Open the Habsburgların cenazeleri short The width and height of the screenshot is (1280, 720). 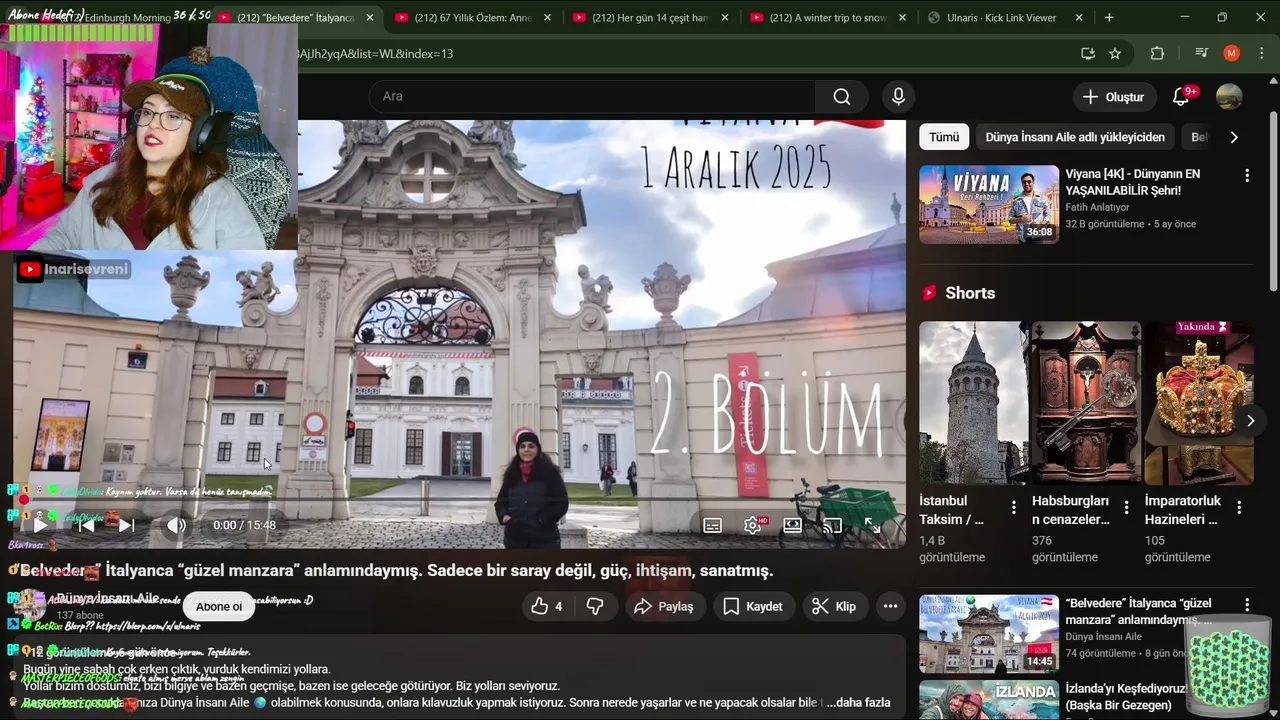coord(1086,402)
